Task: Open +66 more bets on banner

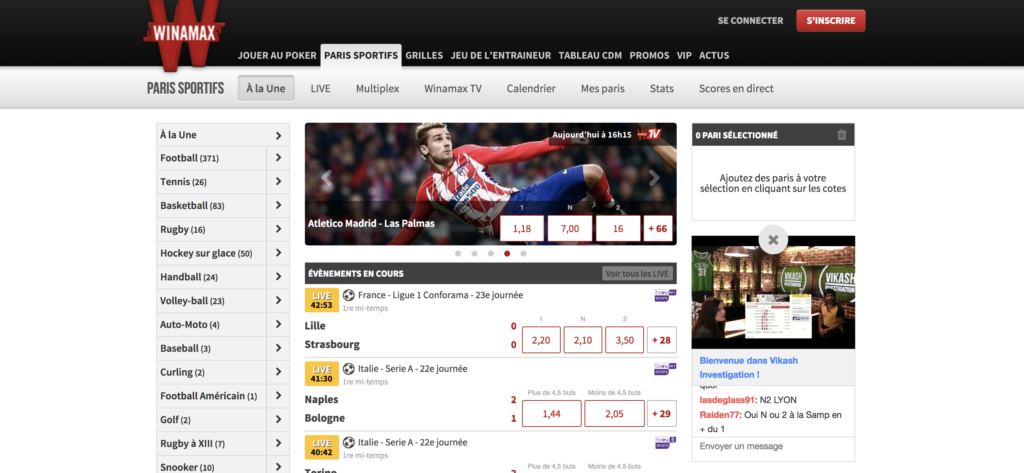Action: coord(658,229)
